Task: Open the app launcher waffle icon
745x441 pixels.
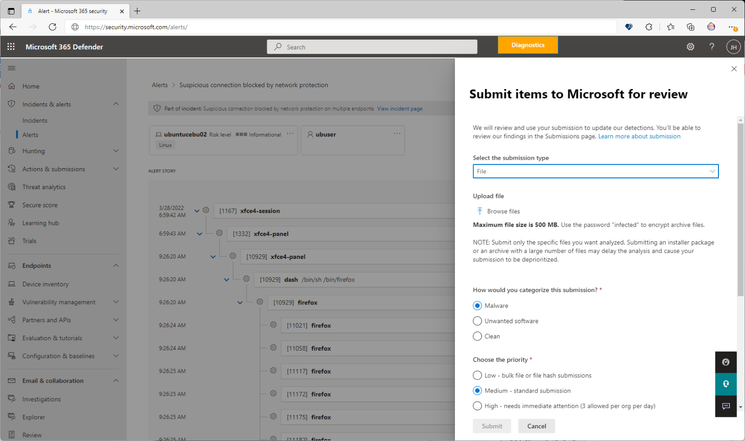Action: tap(11, 47)
